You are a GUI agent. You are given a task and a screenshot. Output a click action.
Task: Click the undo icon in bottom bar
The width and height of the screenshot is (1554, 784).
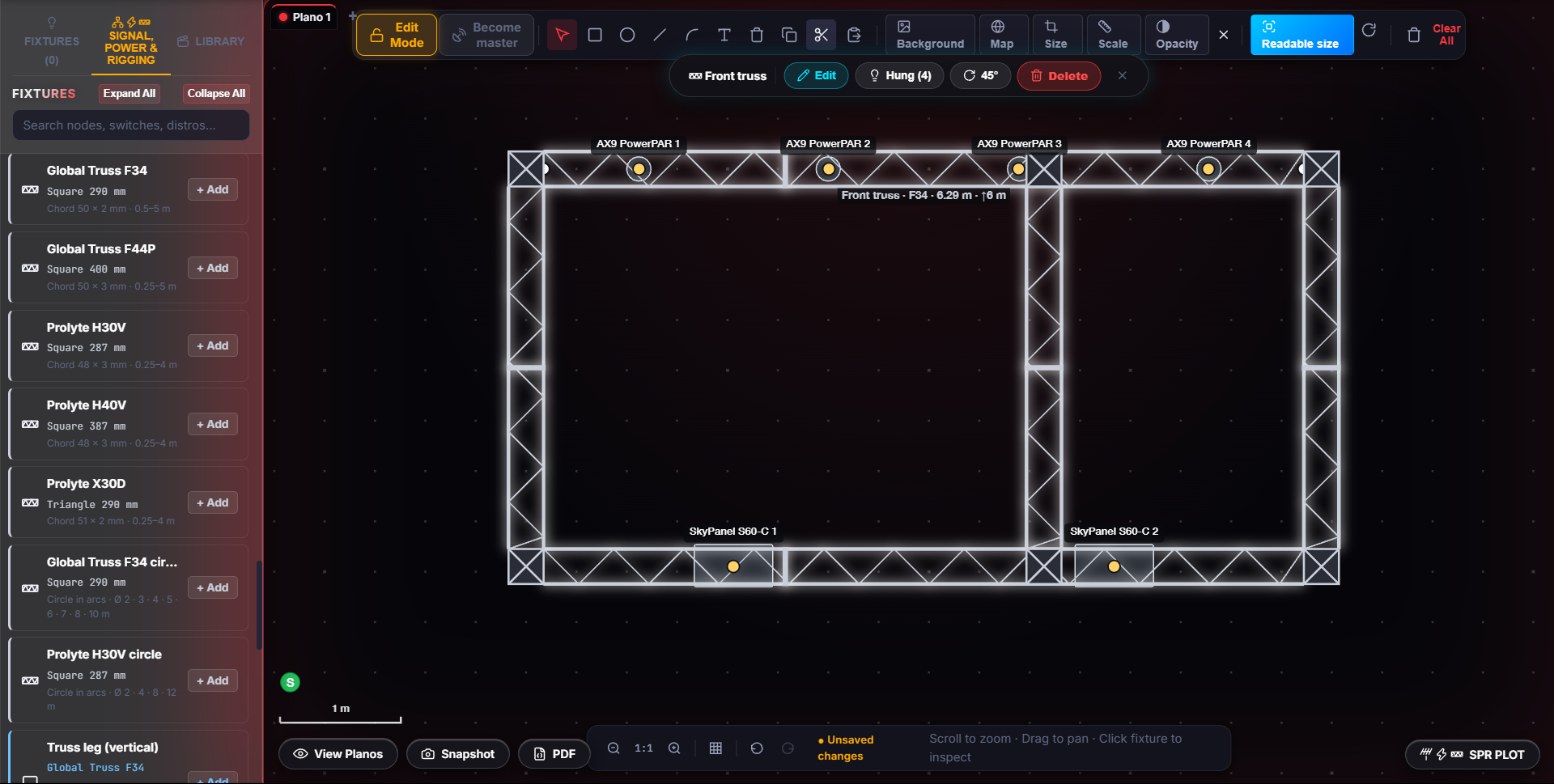click(x=757, y=748)
